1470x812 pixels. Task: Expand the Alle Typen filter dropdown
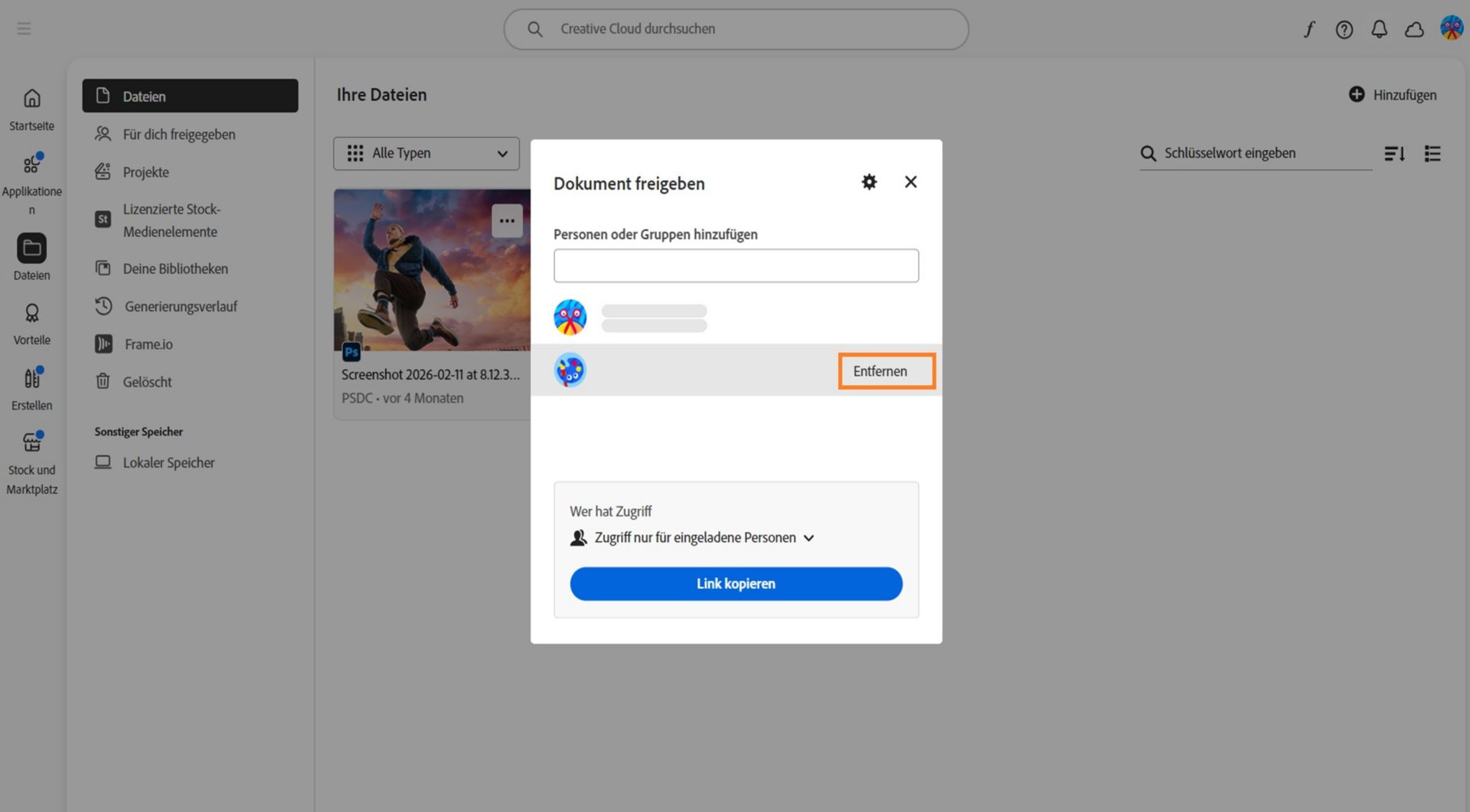pos(426,153)
